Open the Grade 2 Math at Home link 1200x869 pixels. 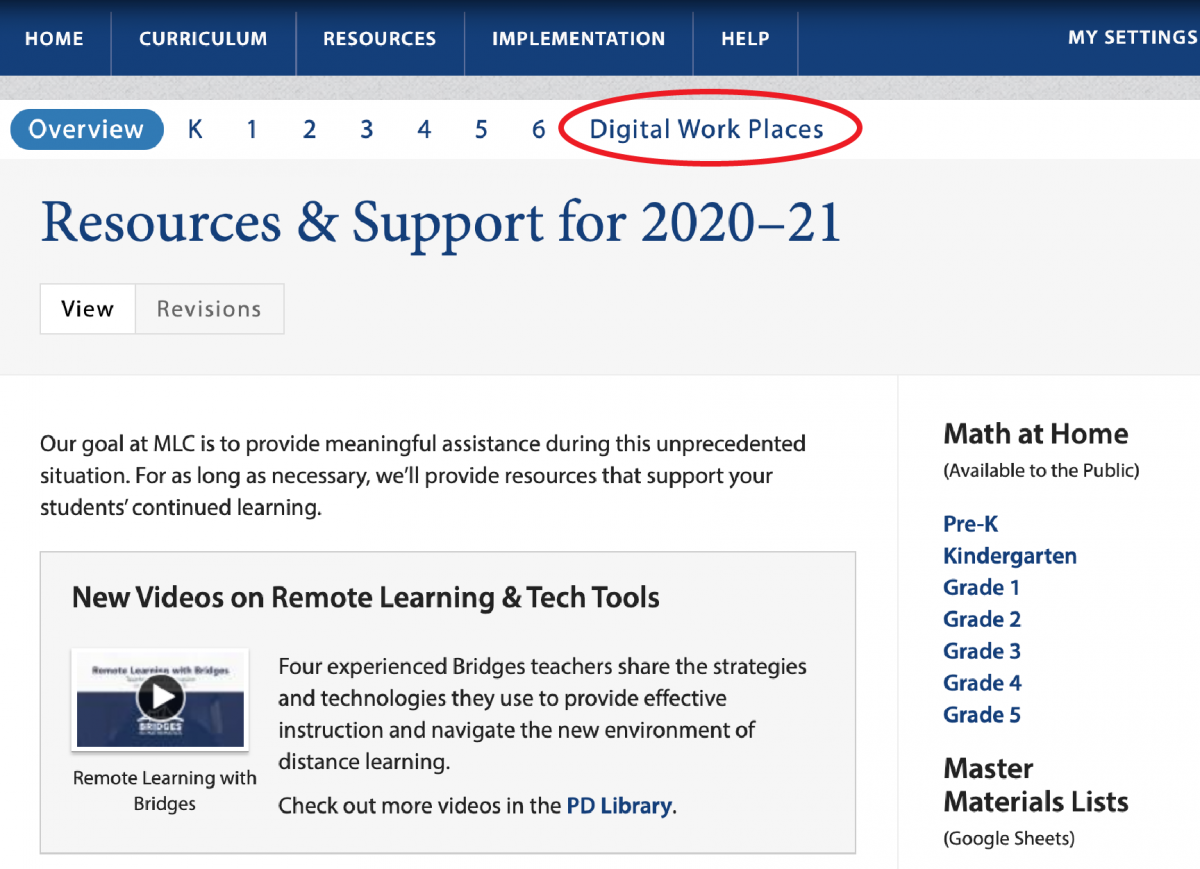pos(982,619)
